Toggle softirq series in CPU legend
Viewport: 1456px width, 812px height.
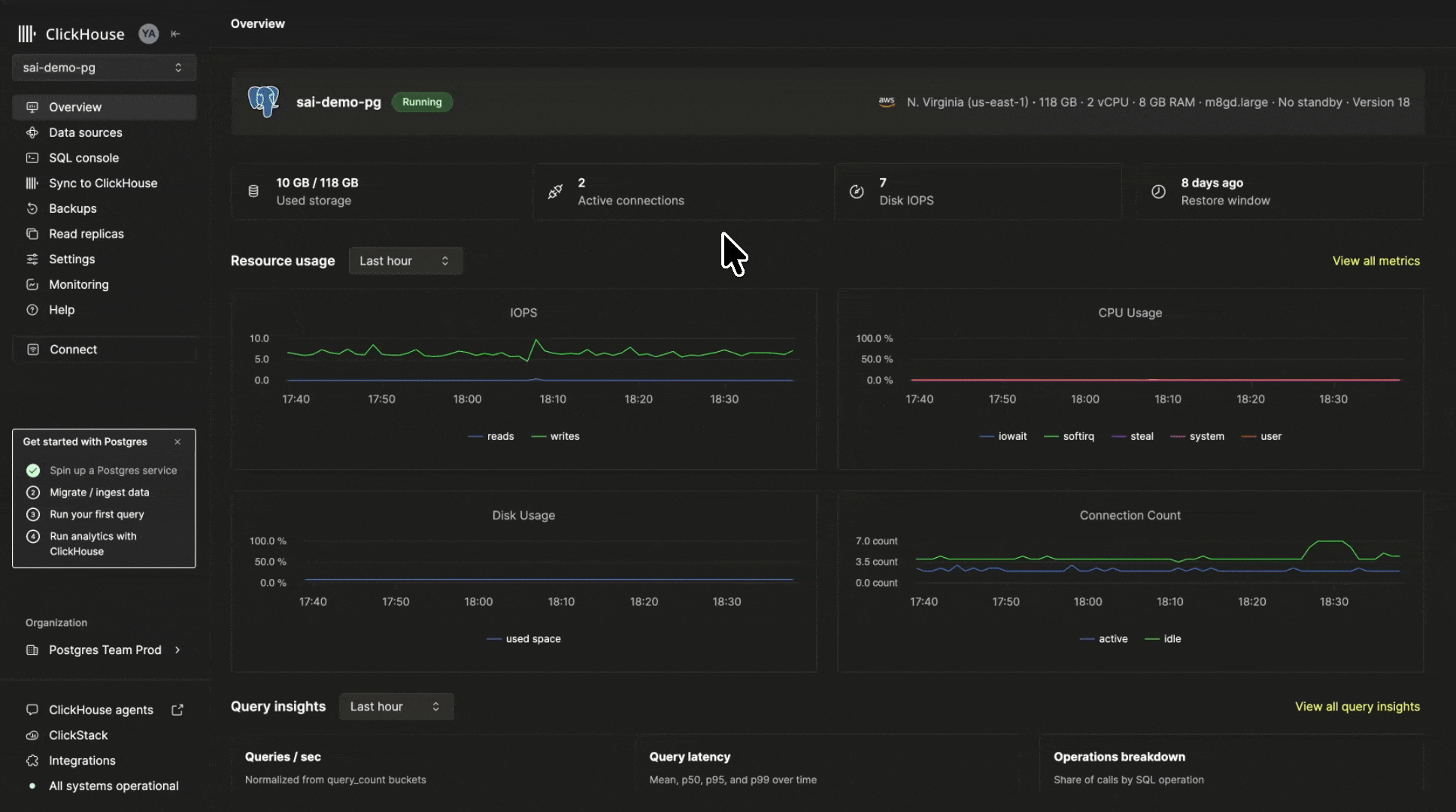(1069, 436)
